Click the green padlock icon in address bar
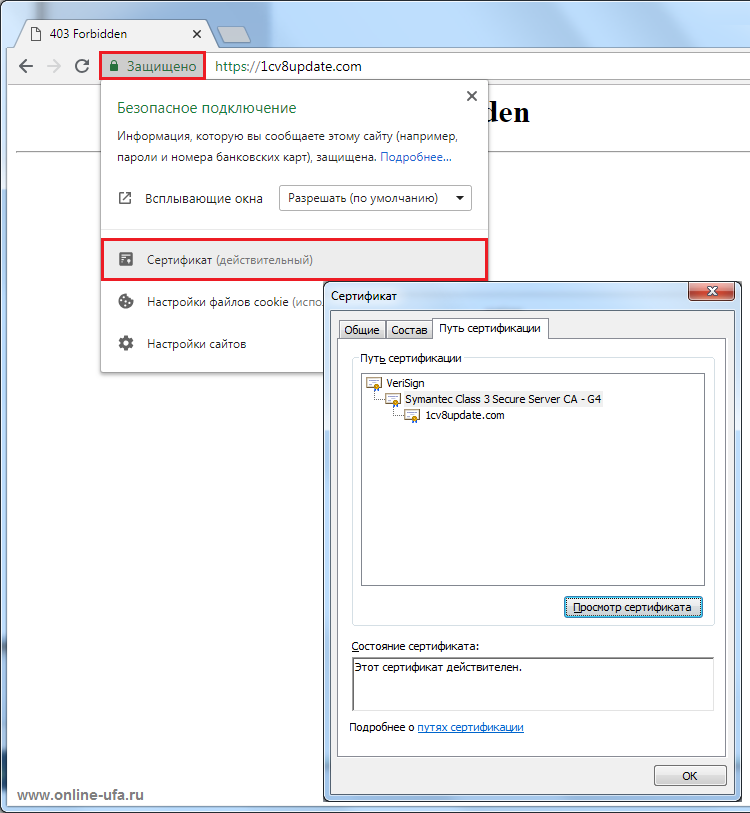 pos(114,66)
